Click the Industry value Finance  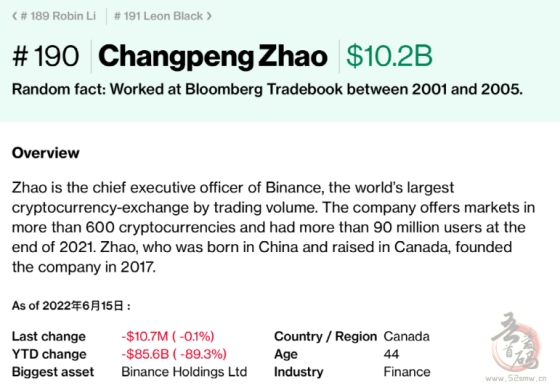coord(407,372)
